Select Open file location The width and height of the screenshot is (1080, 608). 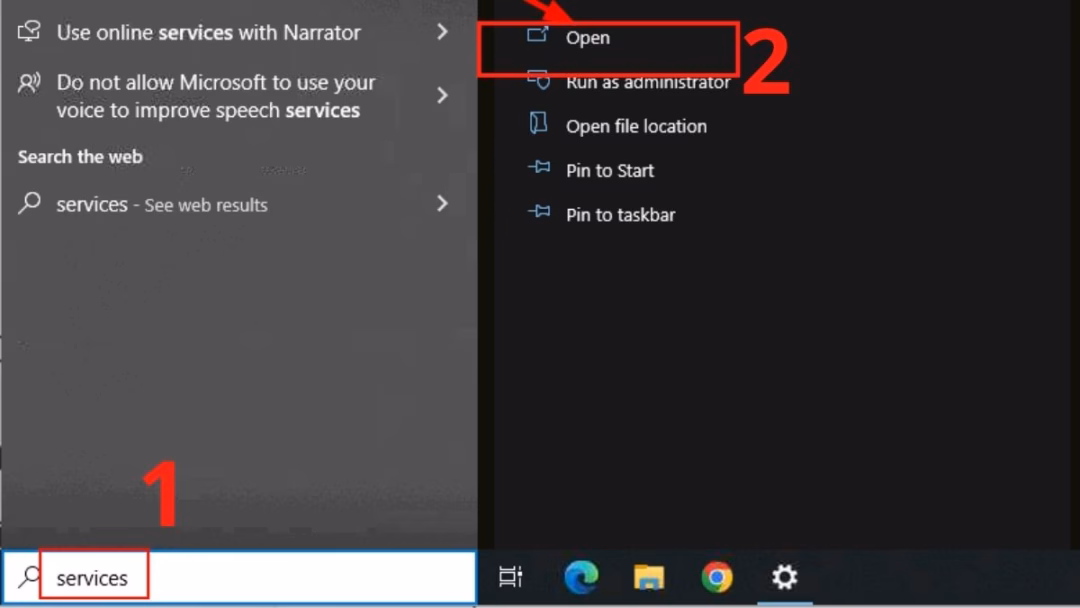[x=636, y=126]
